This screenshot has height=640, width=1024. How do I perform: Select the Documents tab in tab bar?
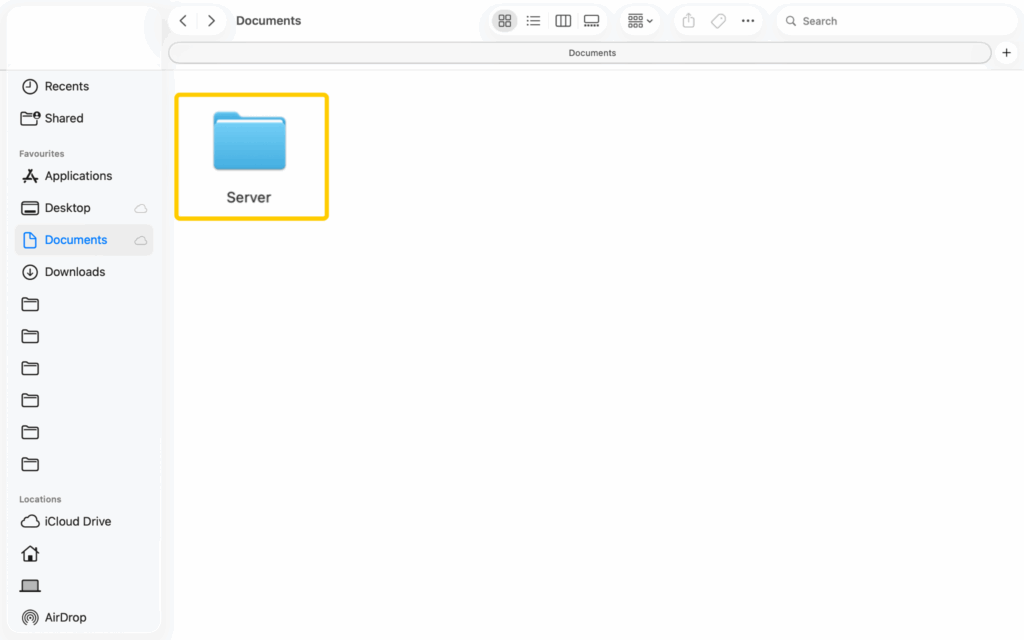tap(580, 53)
